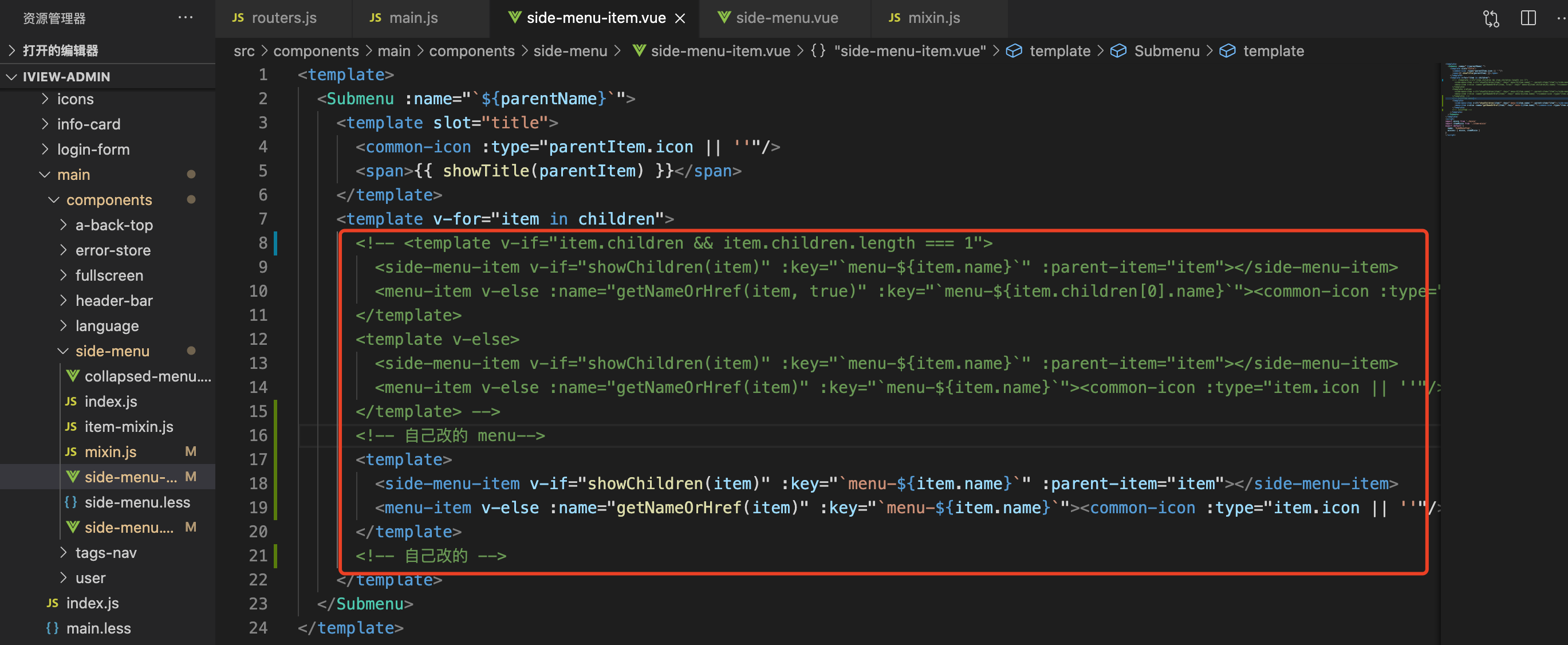Click the JS icon beside item-mixin.js
Viewport: 1568px width, 645px height.
click(x=71, y=426)
